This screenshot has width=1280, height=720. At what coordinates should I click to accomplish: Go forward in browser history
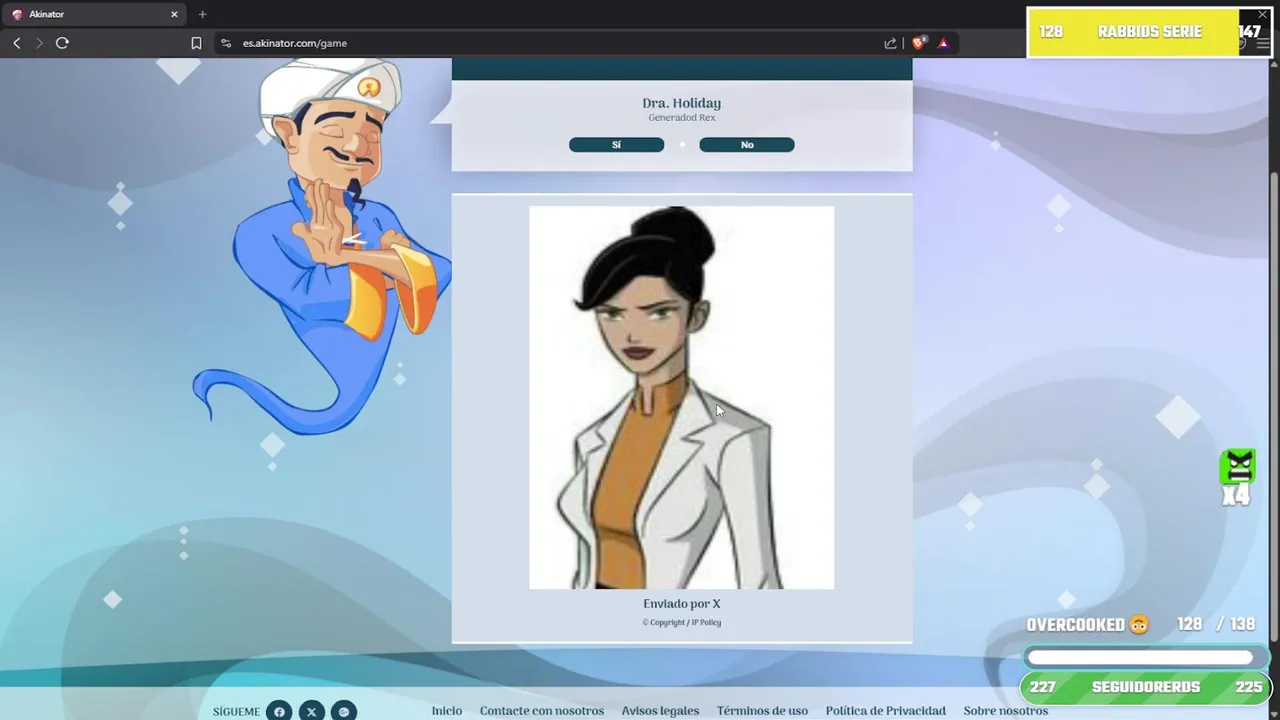coord(39,43)
